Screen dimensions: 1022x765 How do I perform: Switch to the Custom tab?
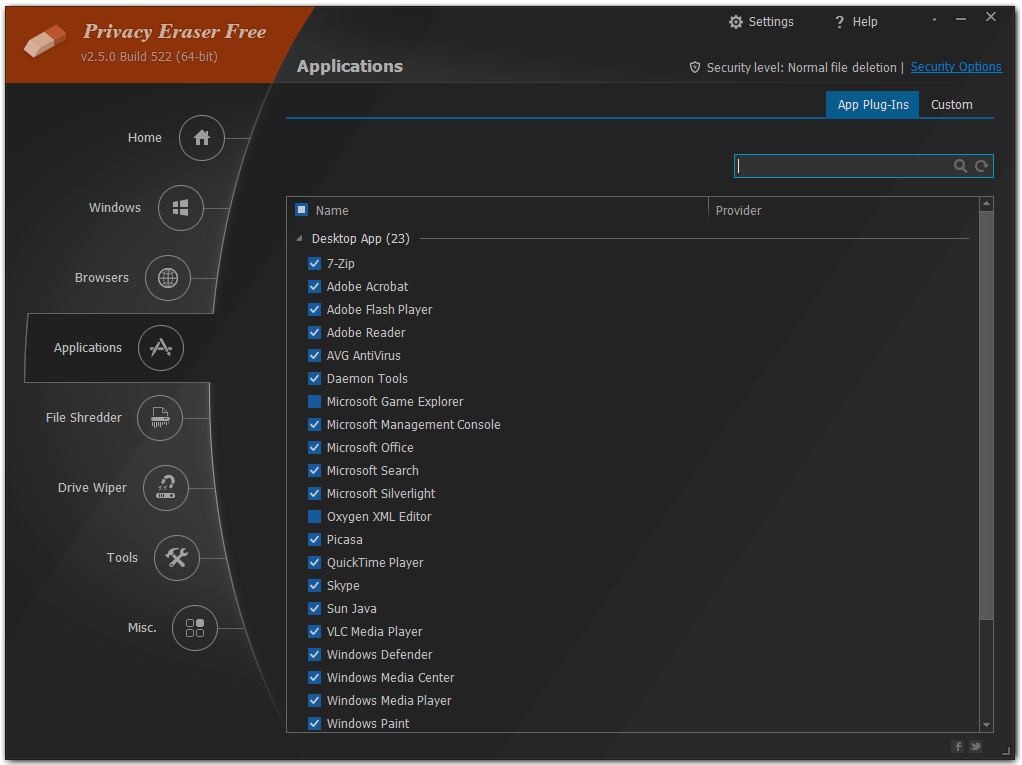[951, 104]
